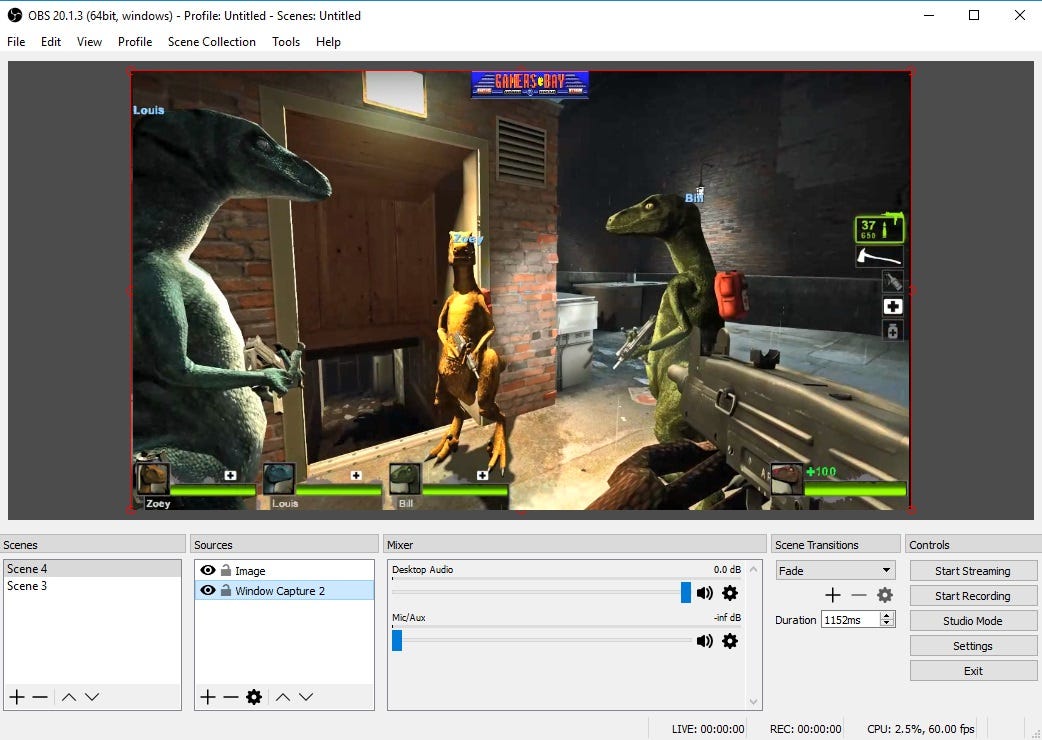The image size is (1042, 740).
Task: Remove selected source with minus icon
Action: [x=231, y=697]
